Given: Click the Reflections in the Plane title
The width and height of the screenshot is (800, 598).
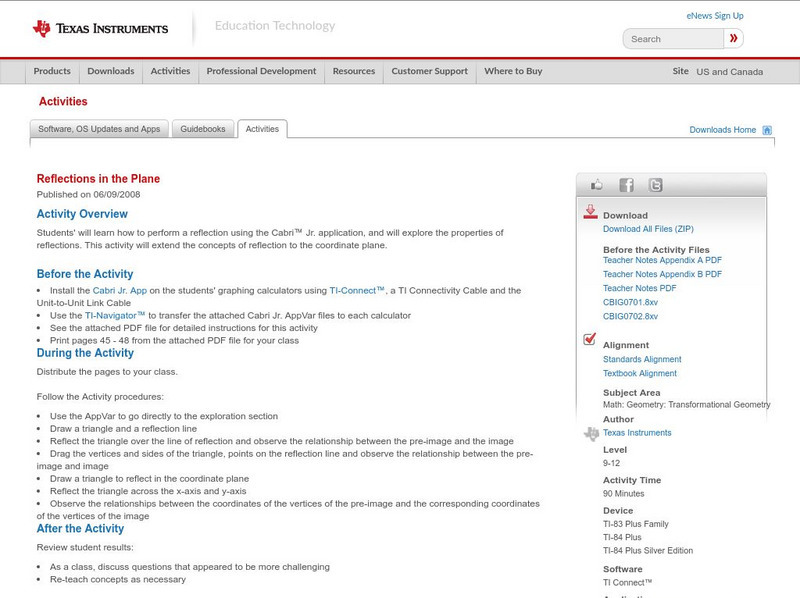Looking at the screenshot, I should tap(98, 179).
